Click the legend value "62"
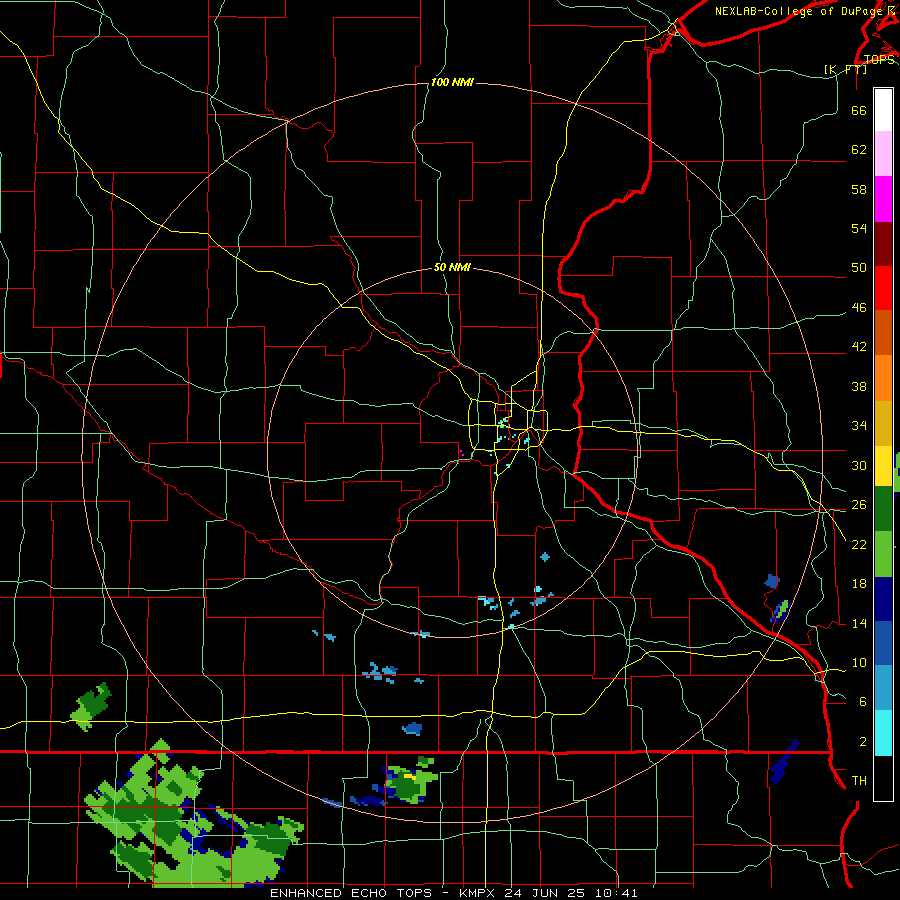This screenshot has width=900, height=900. 859,150
